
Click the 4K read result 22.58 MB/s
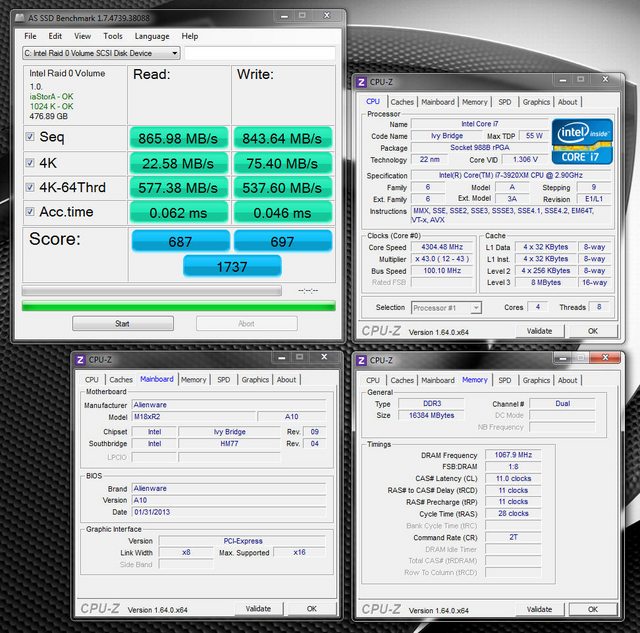click(x=178, y=163)
